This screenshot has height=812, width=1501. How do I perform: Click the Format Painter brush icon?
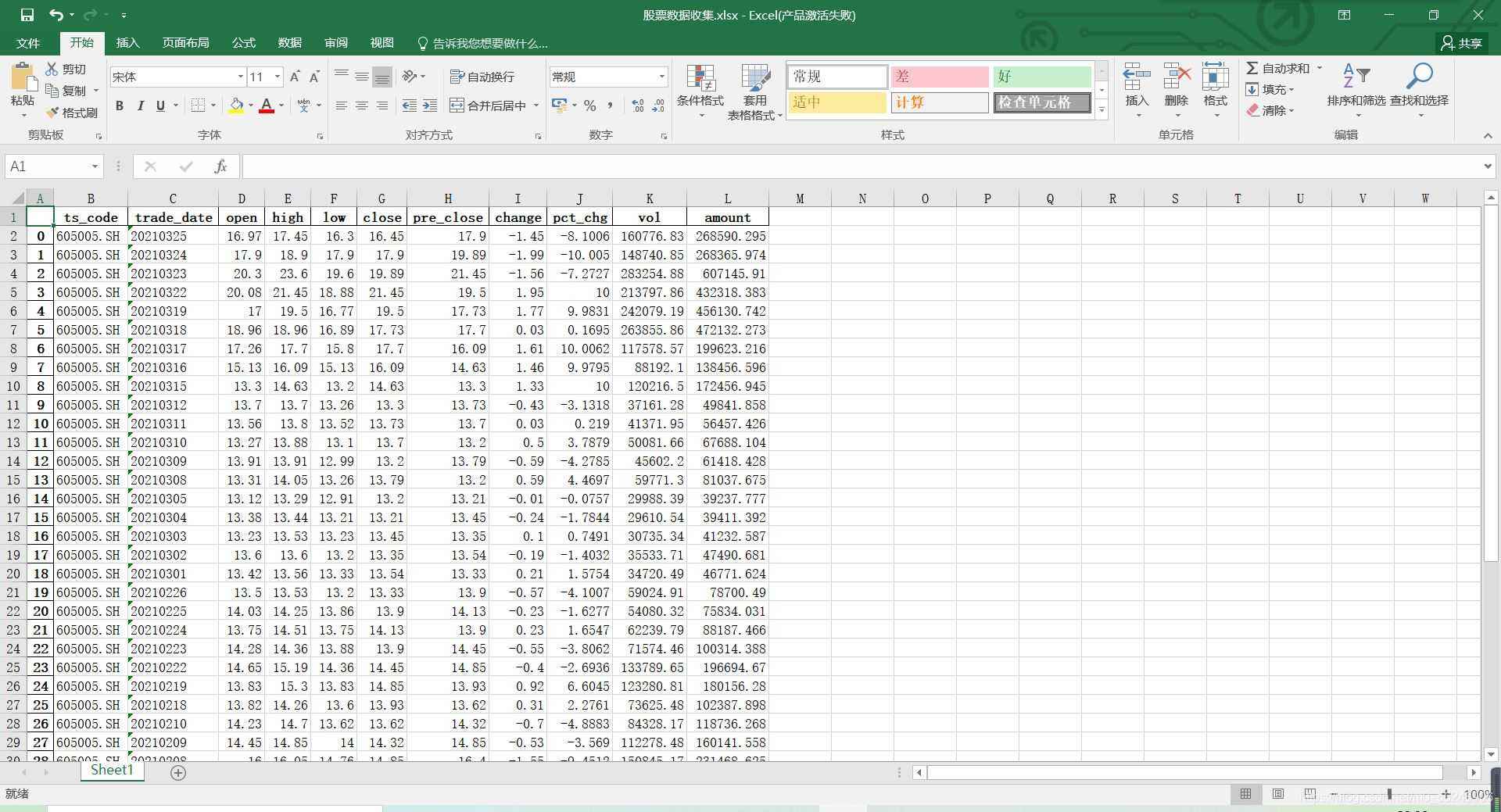click(53, 113)
